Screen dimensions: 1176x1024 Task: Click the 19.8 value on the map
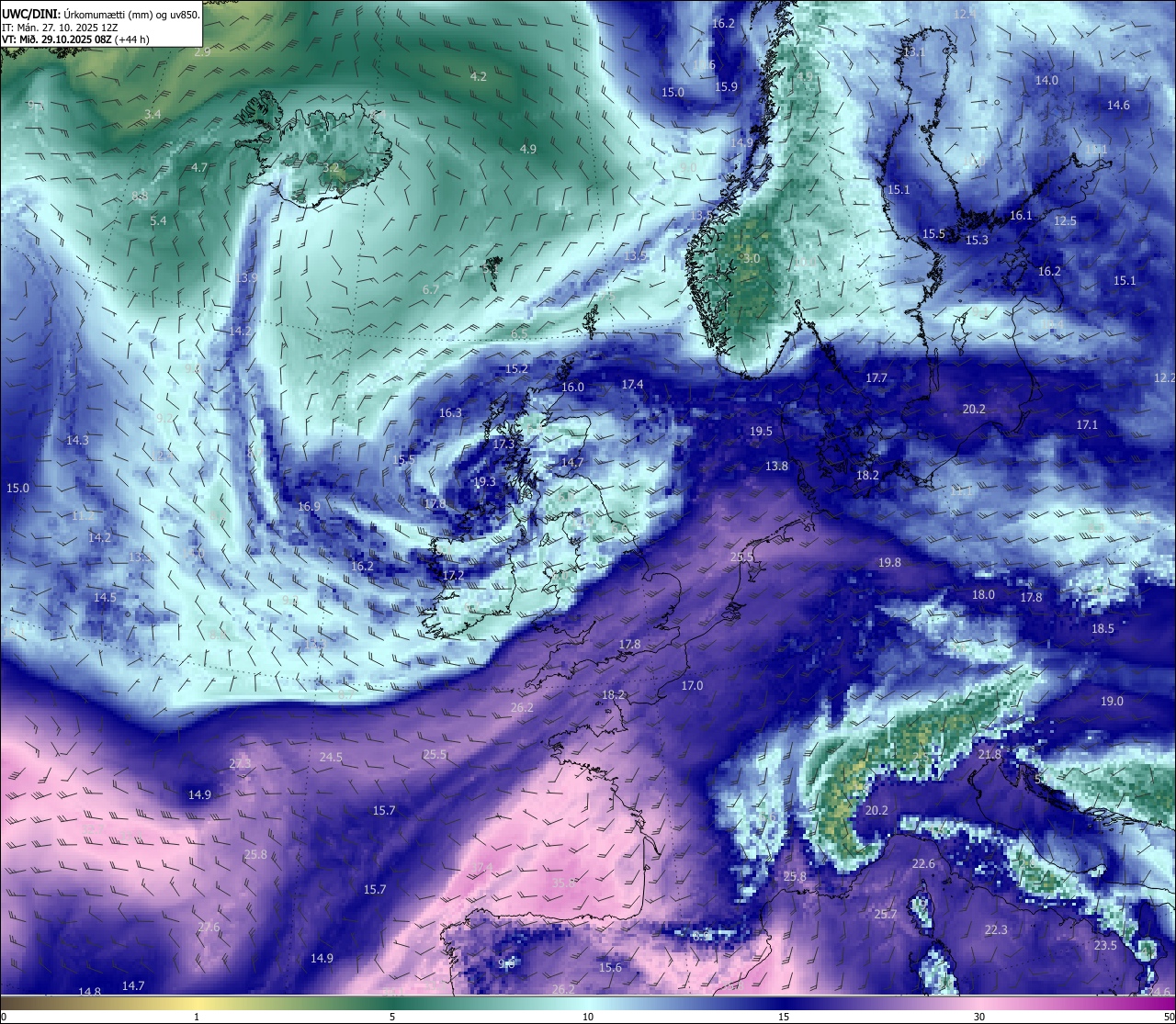[889, 563]
